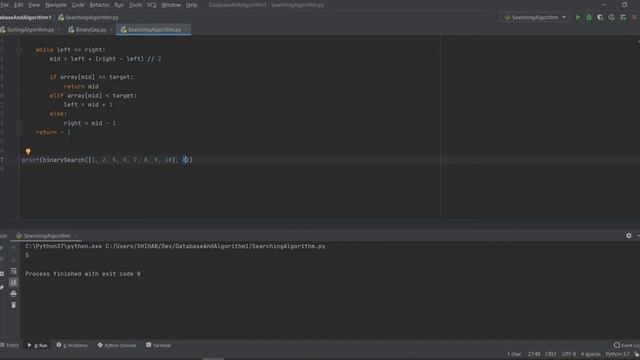Open the TODO tool window
Screen dimensions: 640x360
coord(10,345)
